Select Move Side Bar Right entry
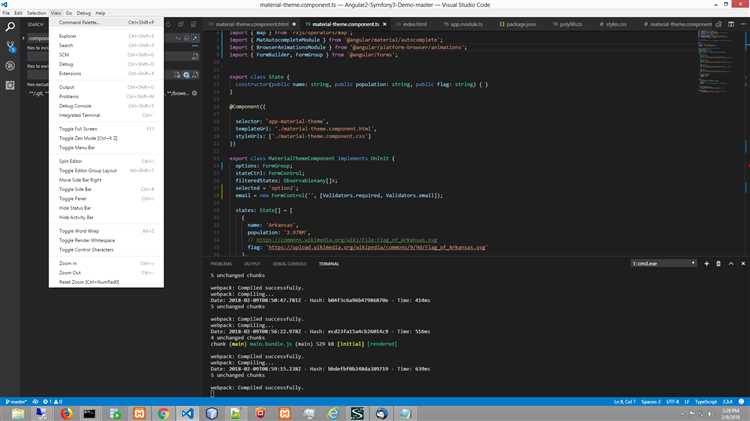 coord(80,180)
